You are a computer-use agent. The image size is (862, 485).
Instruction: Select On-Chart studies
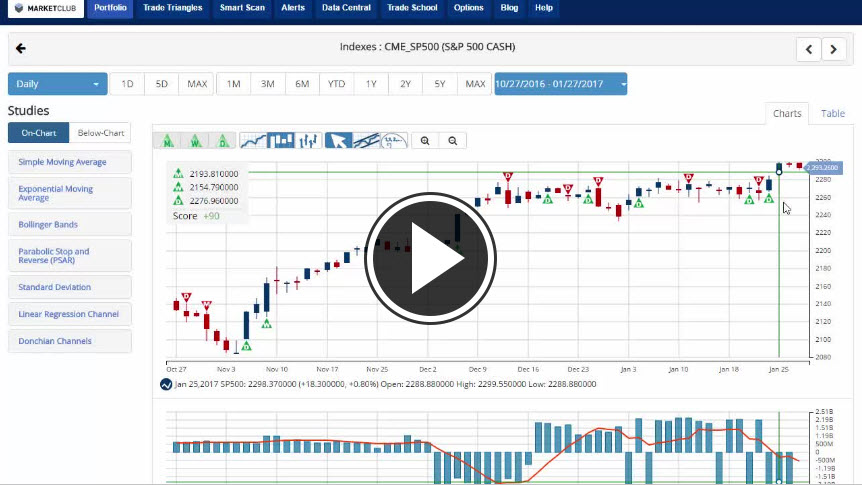[38, 133]
